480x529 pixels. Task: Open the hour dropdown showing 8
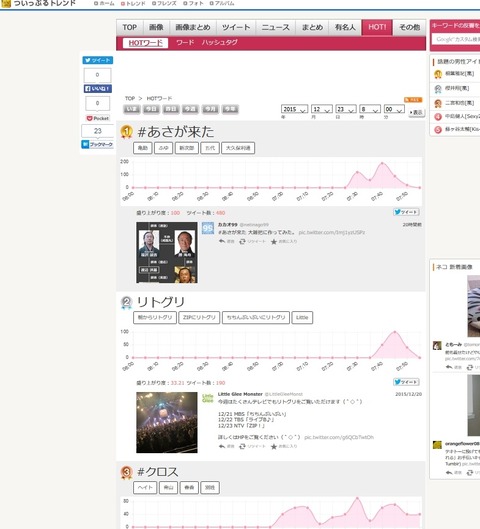(x=370, y=109)
